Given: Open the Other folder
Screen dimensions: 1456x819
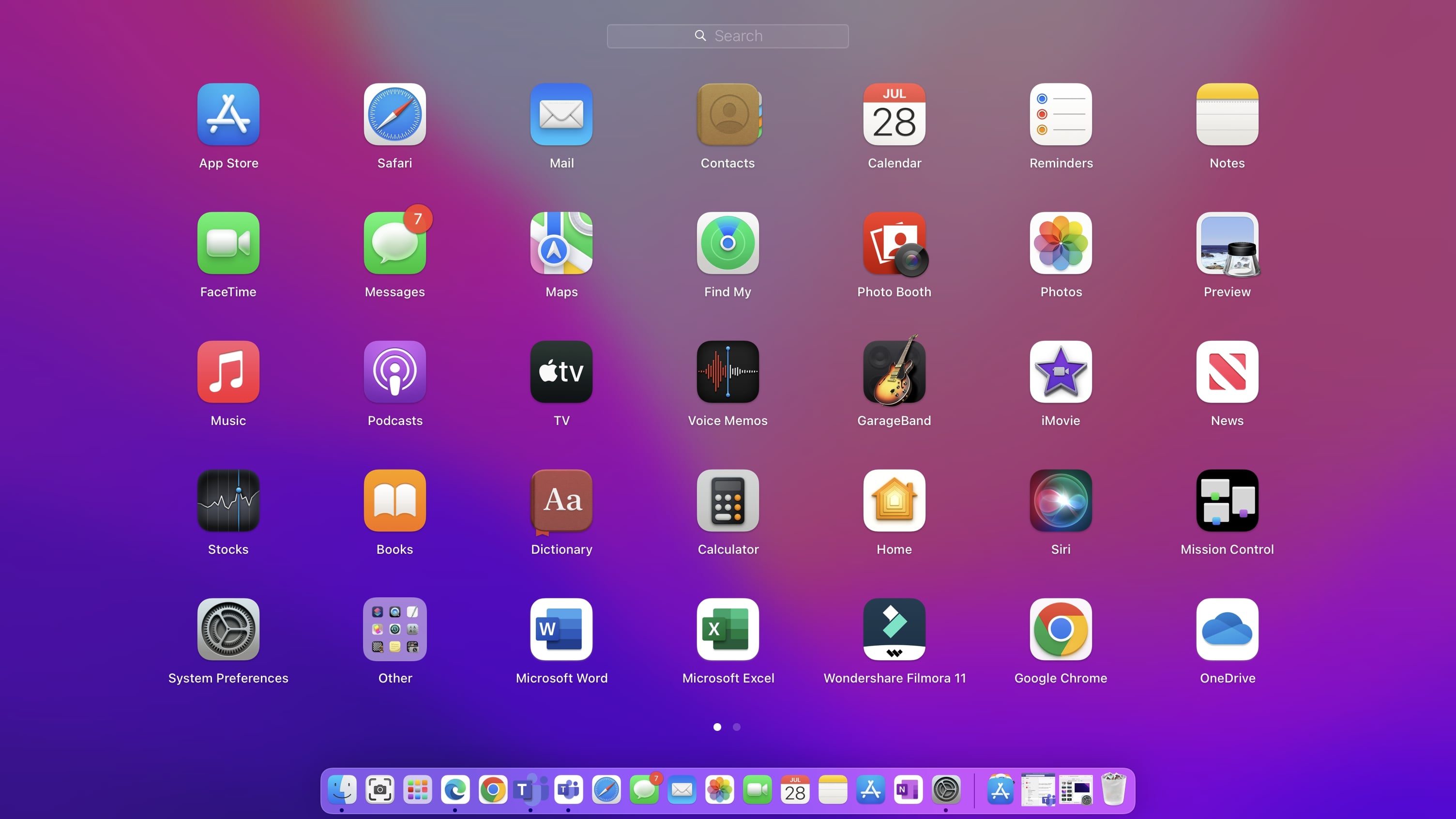Looking at the screenshot, I should tap(394, 629).
